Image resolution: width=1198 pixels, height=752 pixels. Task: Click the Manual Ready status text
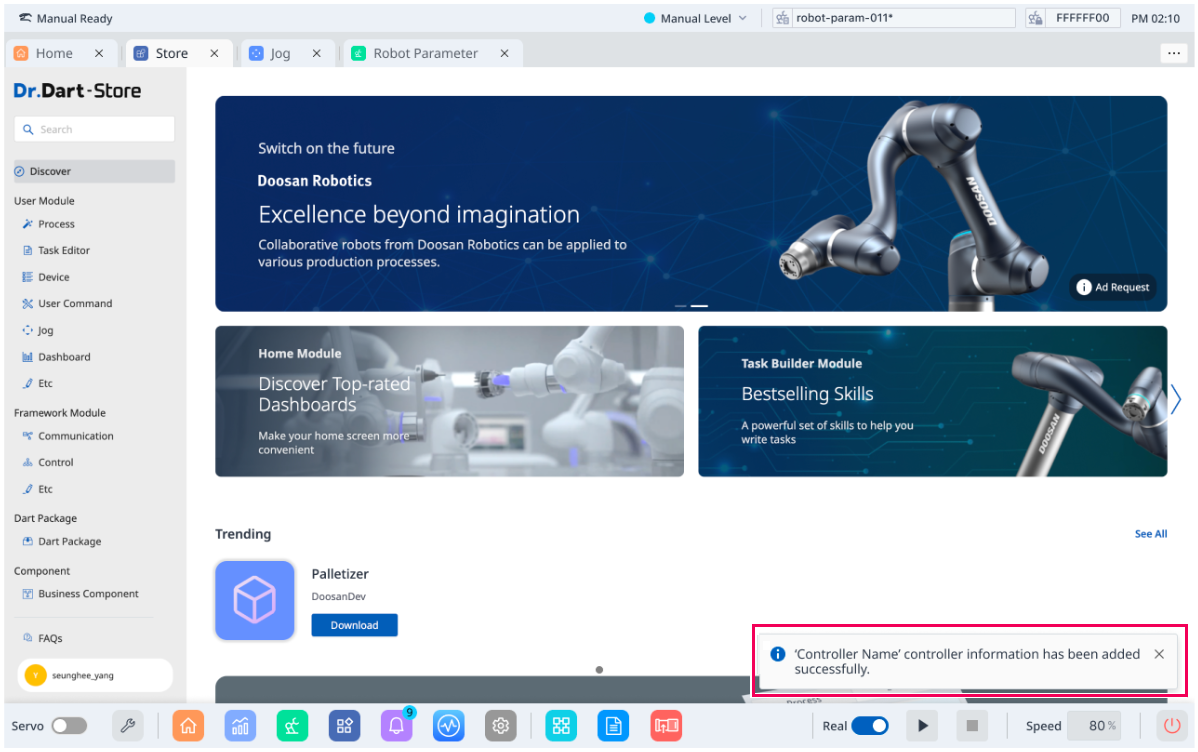75,18
